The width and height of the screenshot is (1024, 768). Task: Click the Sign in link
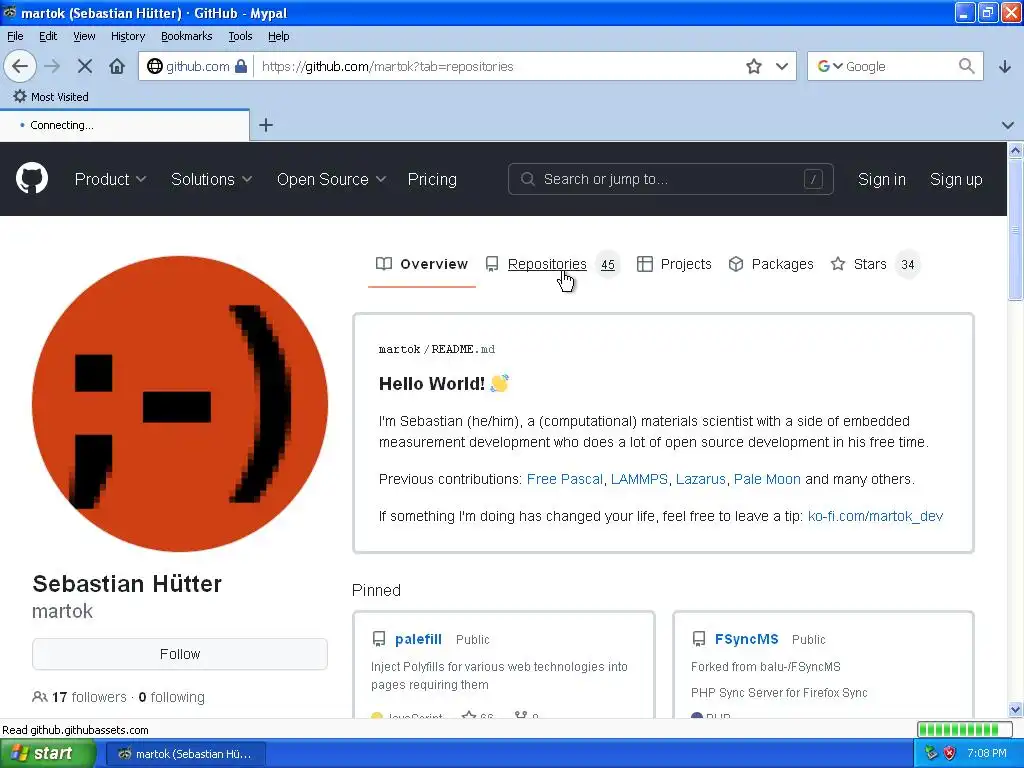click(x=882, y=179)
